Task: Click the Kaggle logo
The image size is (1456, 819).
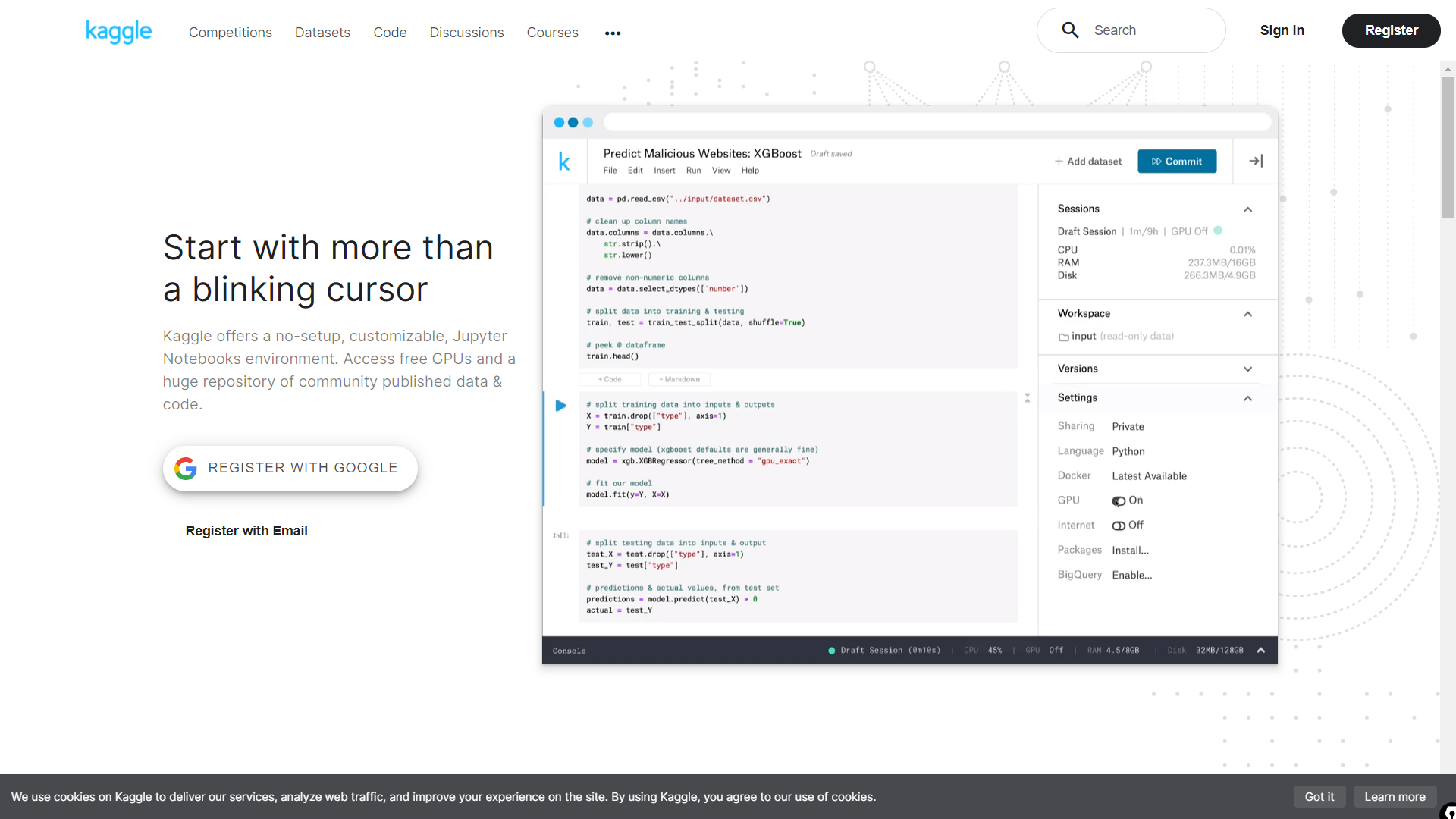Action: click(x=118, y=31)
